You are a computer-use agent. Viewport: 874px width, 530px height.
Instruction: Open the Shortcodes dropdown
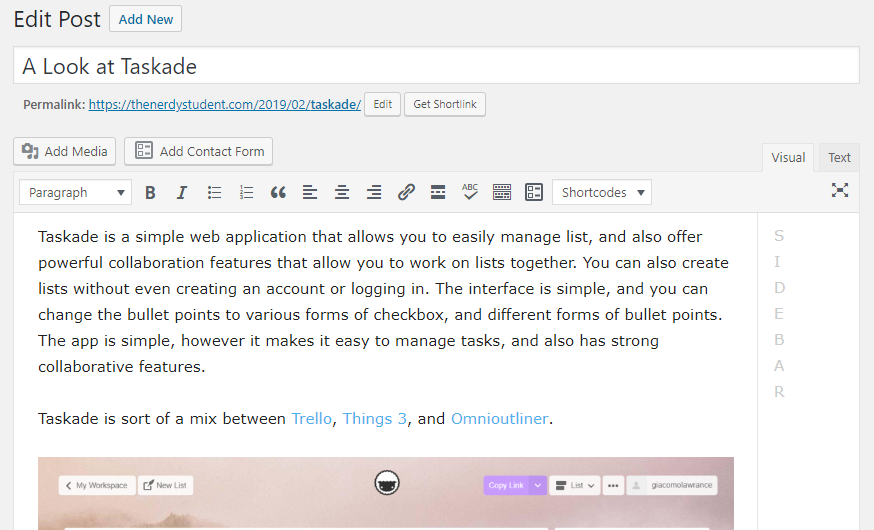pyautogui.click(x=602, y=192)
